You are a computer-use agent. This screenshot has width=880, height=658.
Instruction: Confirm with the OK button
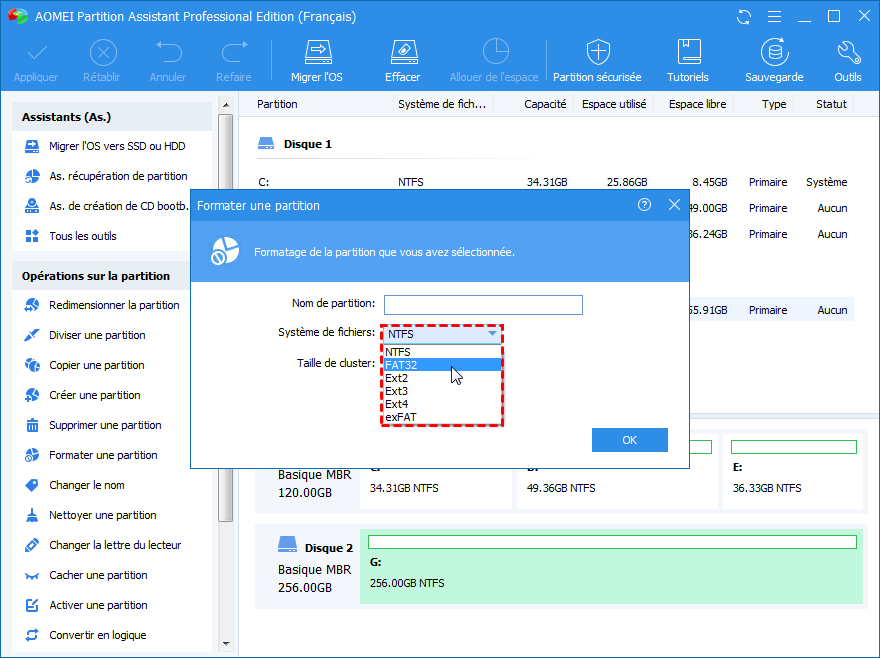[x=630, y=440]
